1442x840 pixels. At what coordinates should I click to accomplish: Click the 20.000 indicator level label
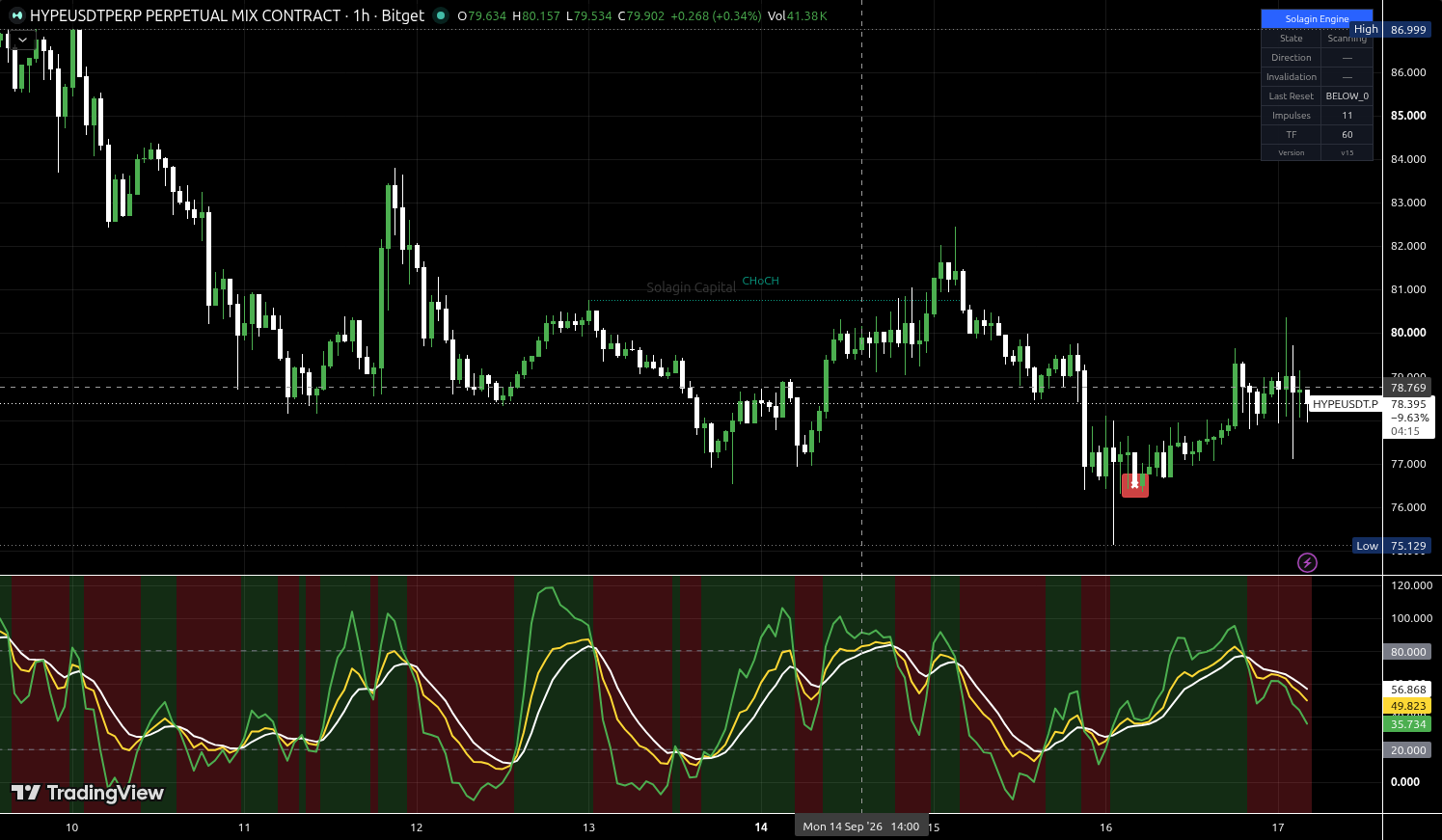click(x=1408, y=750)
